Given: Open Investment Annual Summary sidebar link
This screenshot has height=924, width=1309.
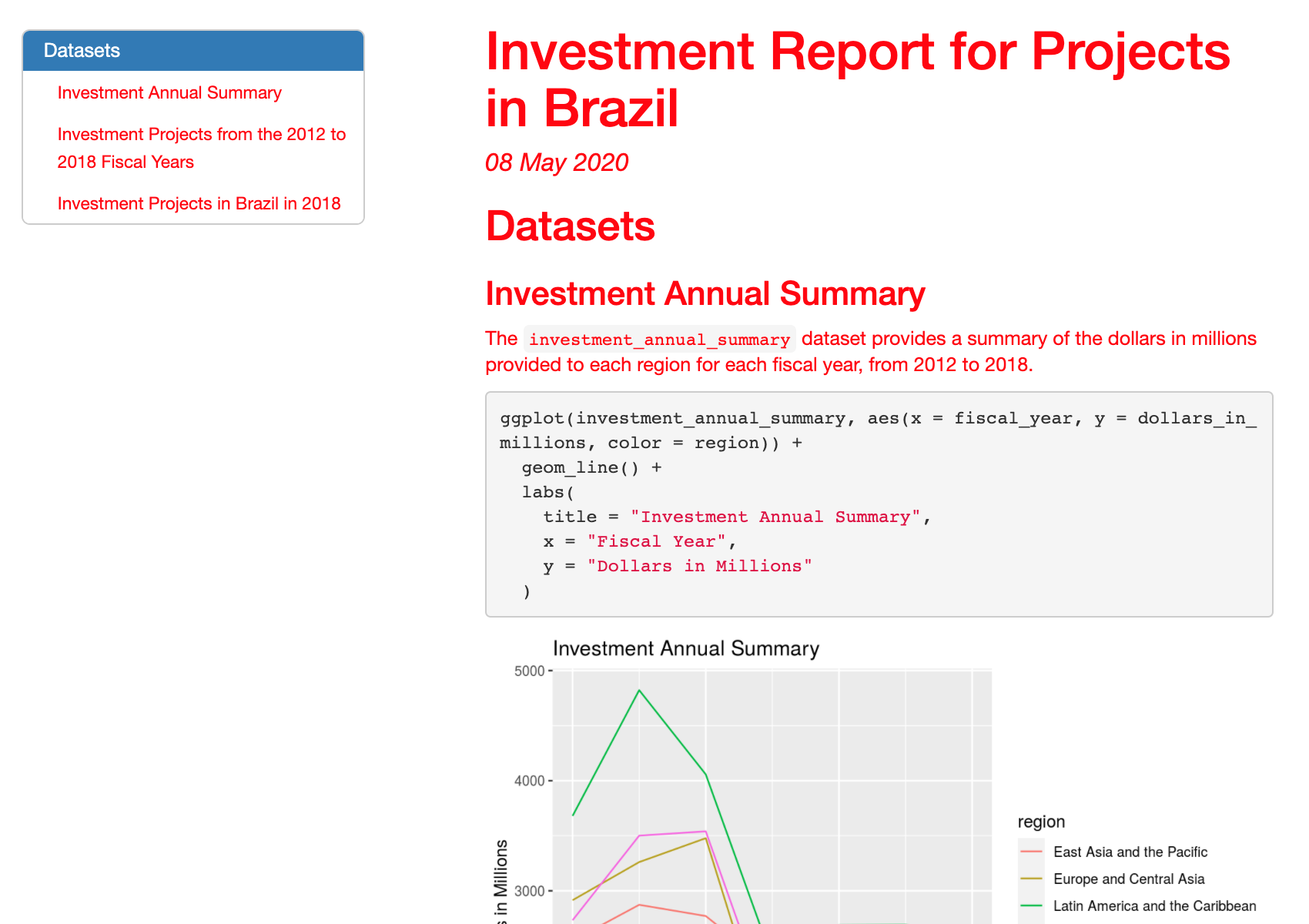Looking at the screenshot, I should (x=169, y=93).
